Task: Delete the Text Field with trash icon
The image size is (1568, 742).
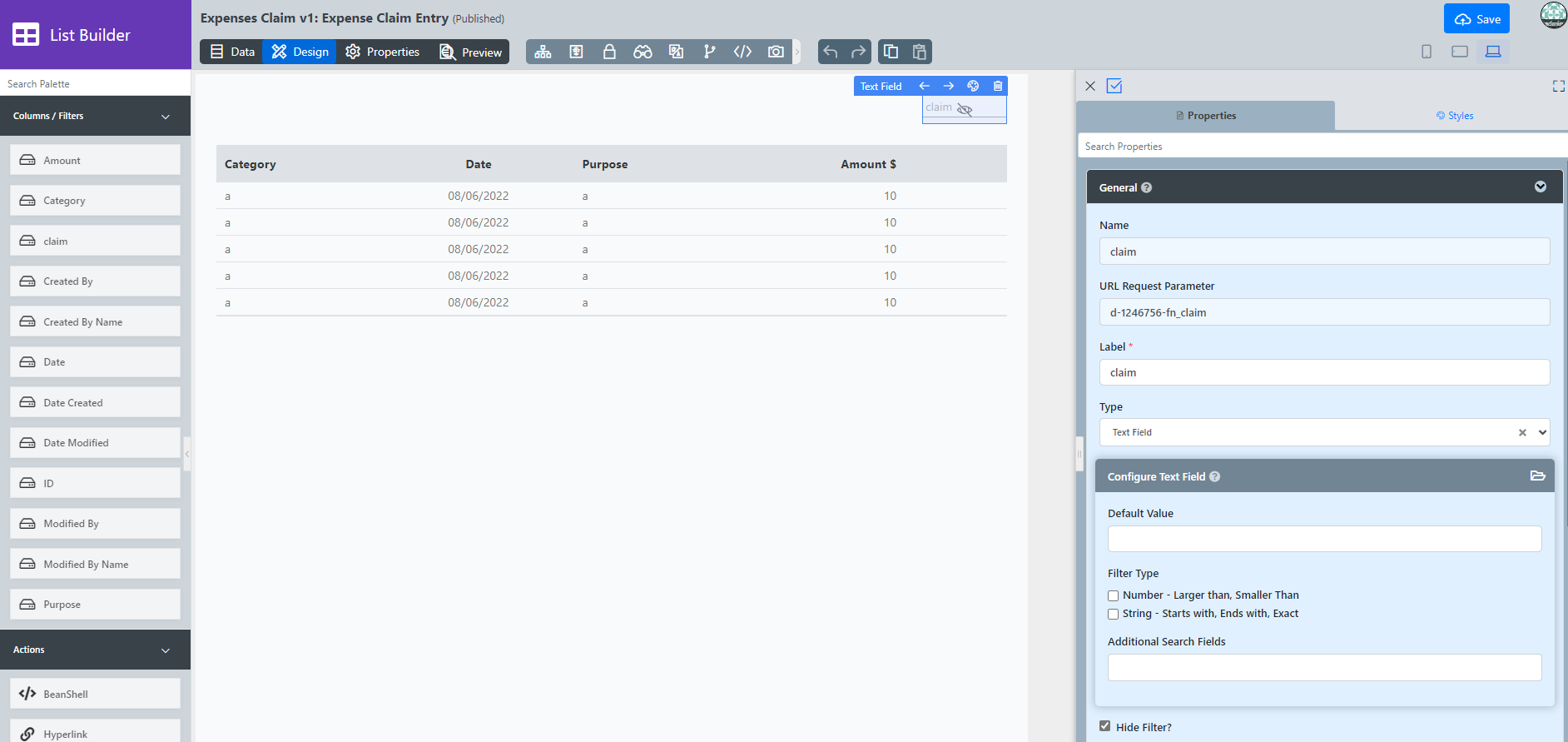Action: [x=998, y=86]
